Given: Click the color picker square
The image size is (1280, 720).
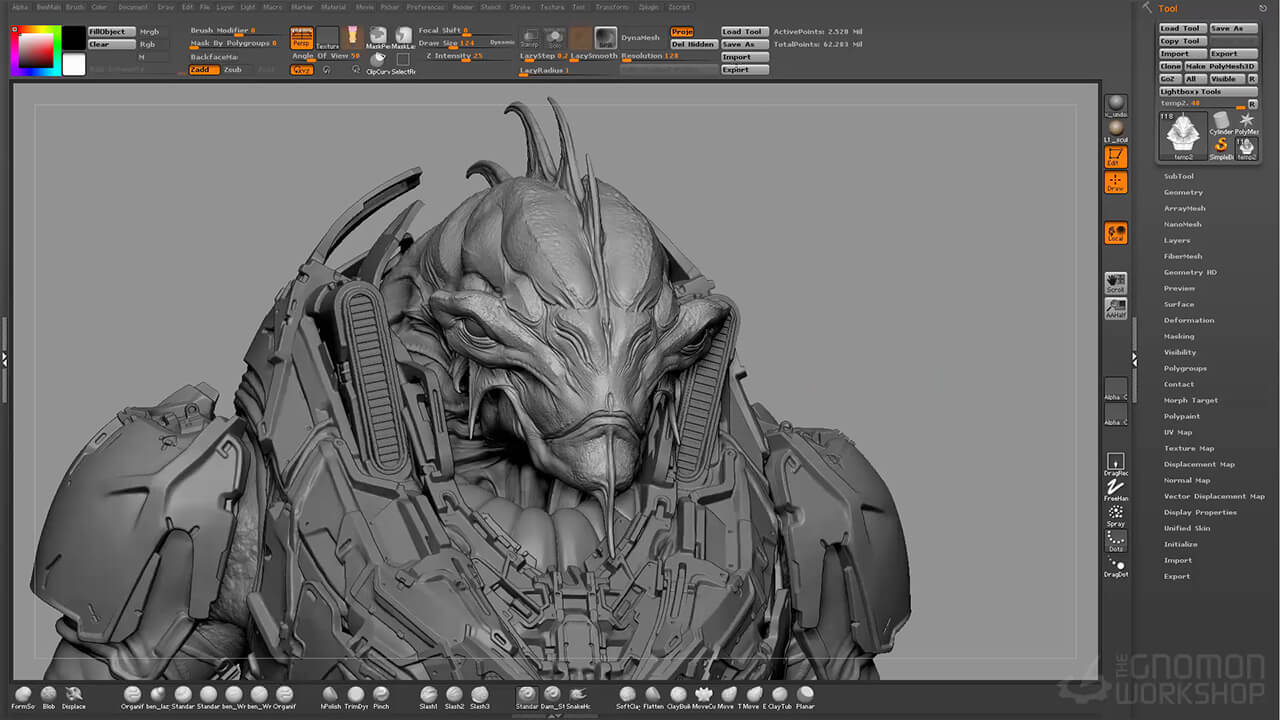Looking at the screenshot, I should (36, 50).
